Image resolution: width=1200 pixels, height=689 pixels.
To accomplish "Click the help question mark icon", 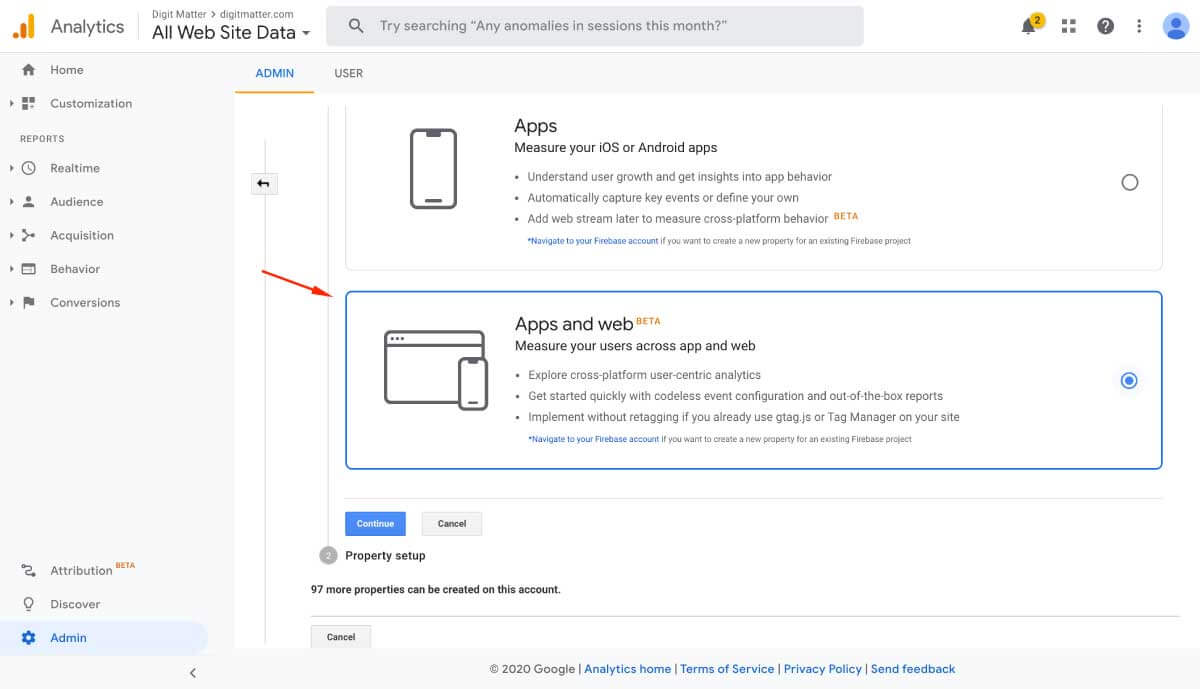I will [1105, 25].
